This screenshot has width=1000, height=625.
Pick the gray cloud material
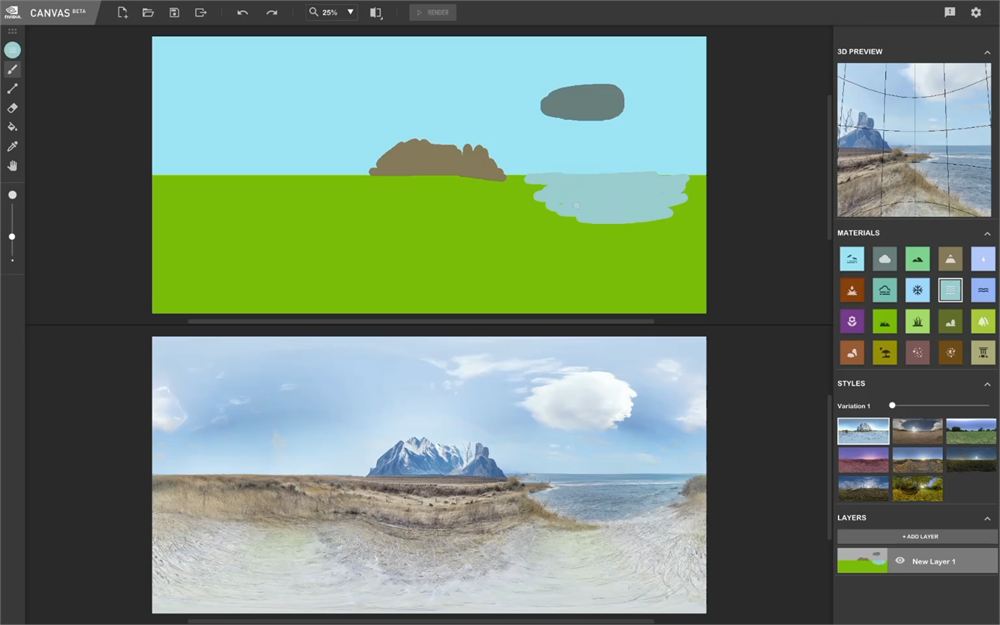point(885,259)
